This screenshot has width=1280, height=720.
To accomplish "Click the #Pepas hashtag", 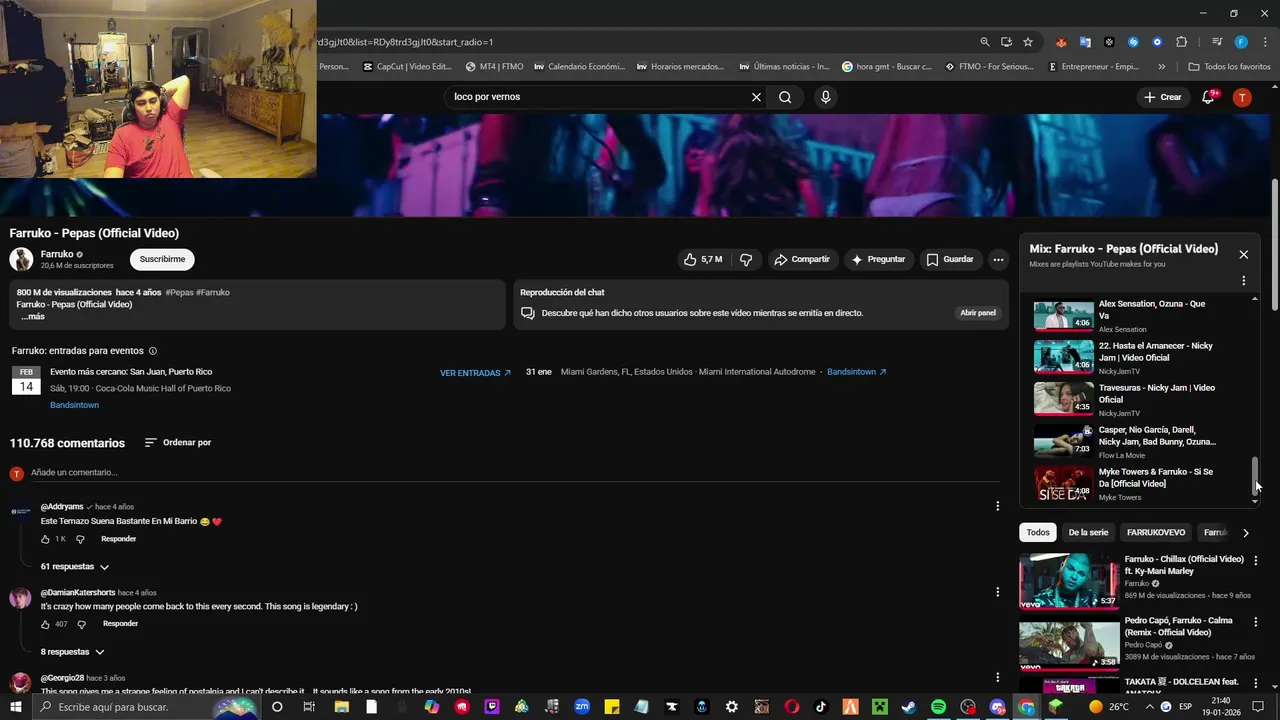I will [x=179, y=293].
